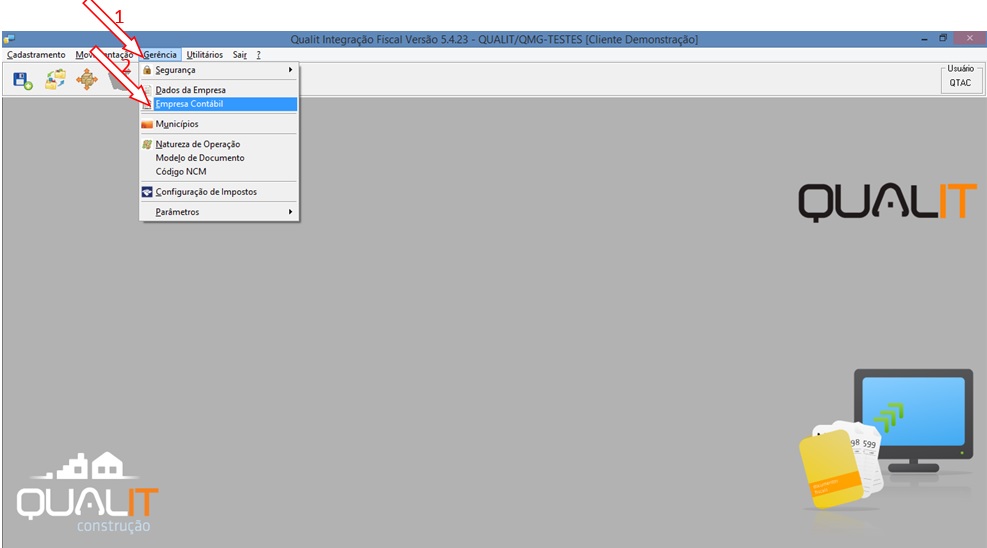Image resolution: width=987 pixels, height=548 pixels.
Task: Click the box with orange arrows toolbar icon
Action: pyautogui.click(x=87, y=80)
